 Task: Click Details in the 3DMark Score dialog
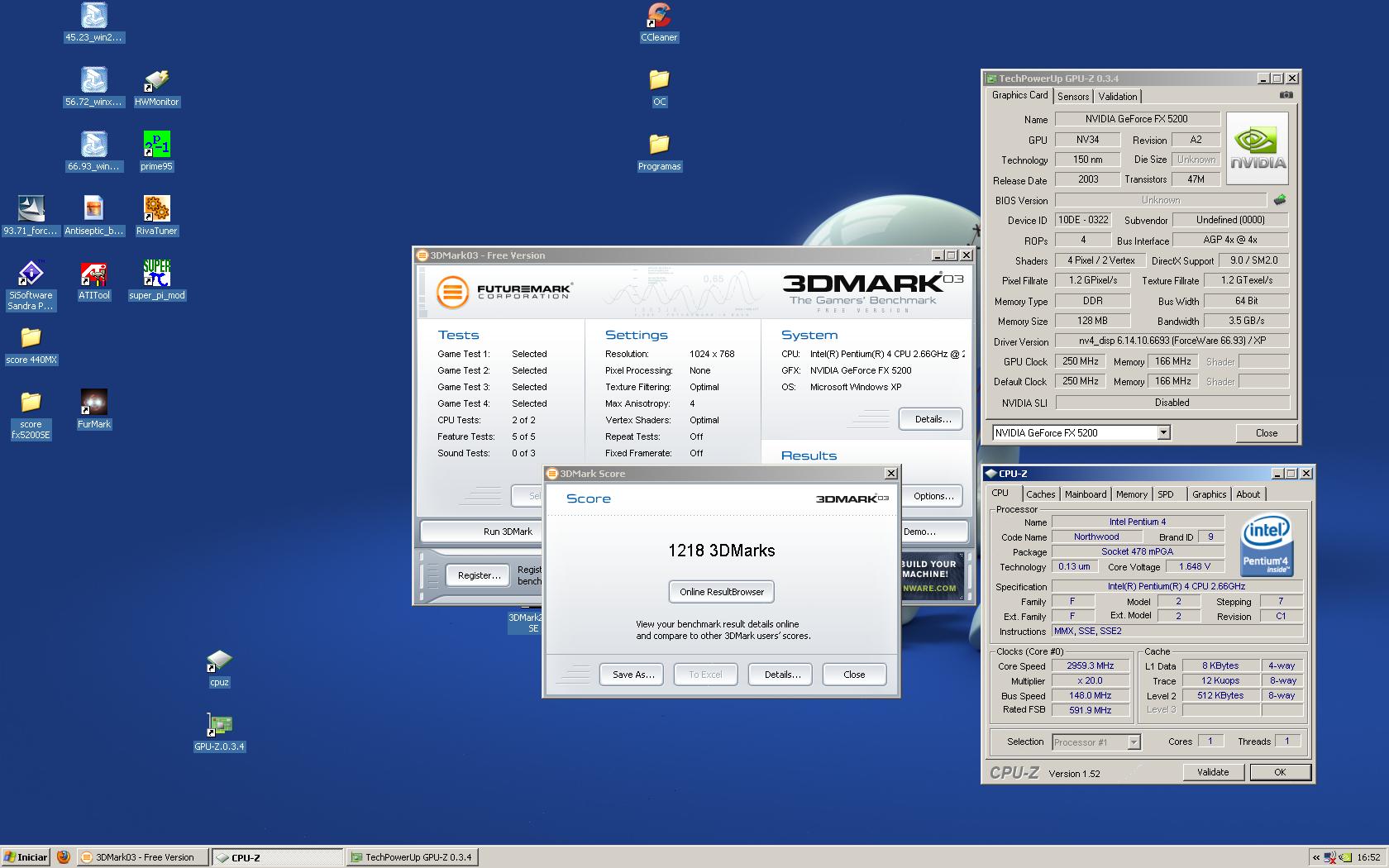coord(782,675)
